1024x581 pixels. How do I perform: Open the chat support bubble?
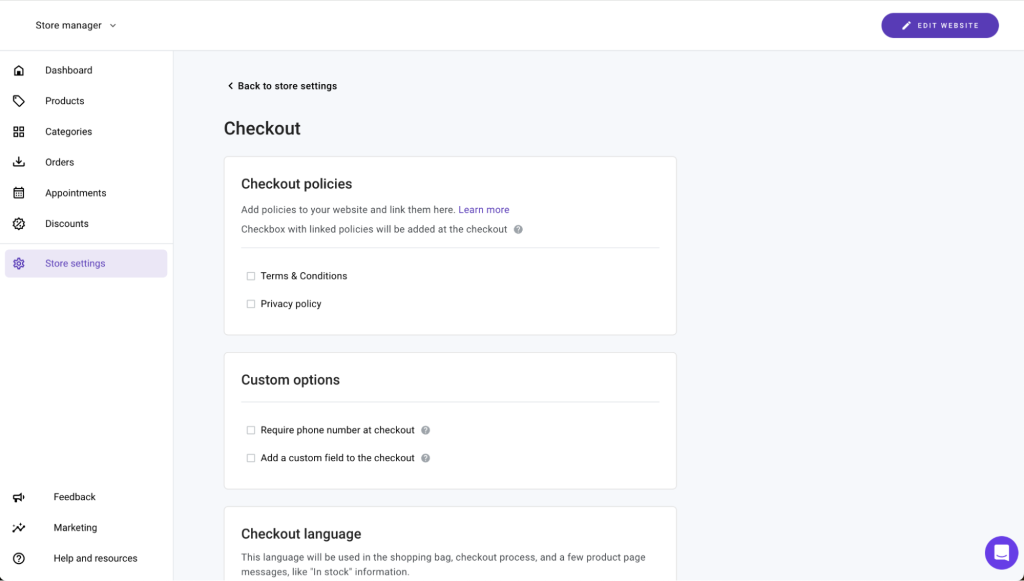coord(1001,553)
